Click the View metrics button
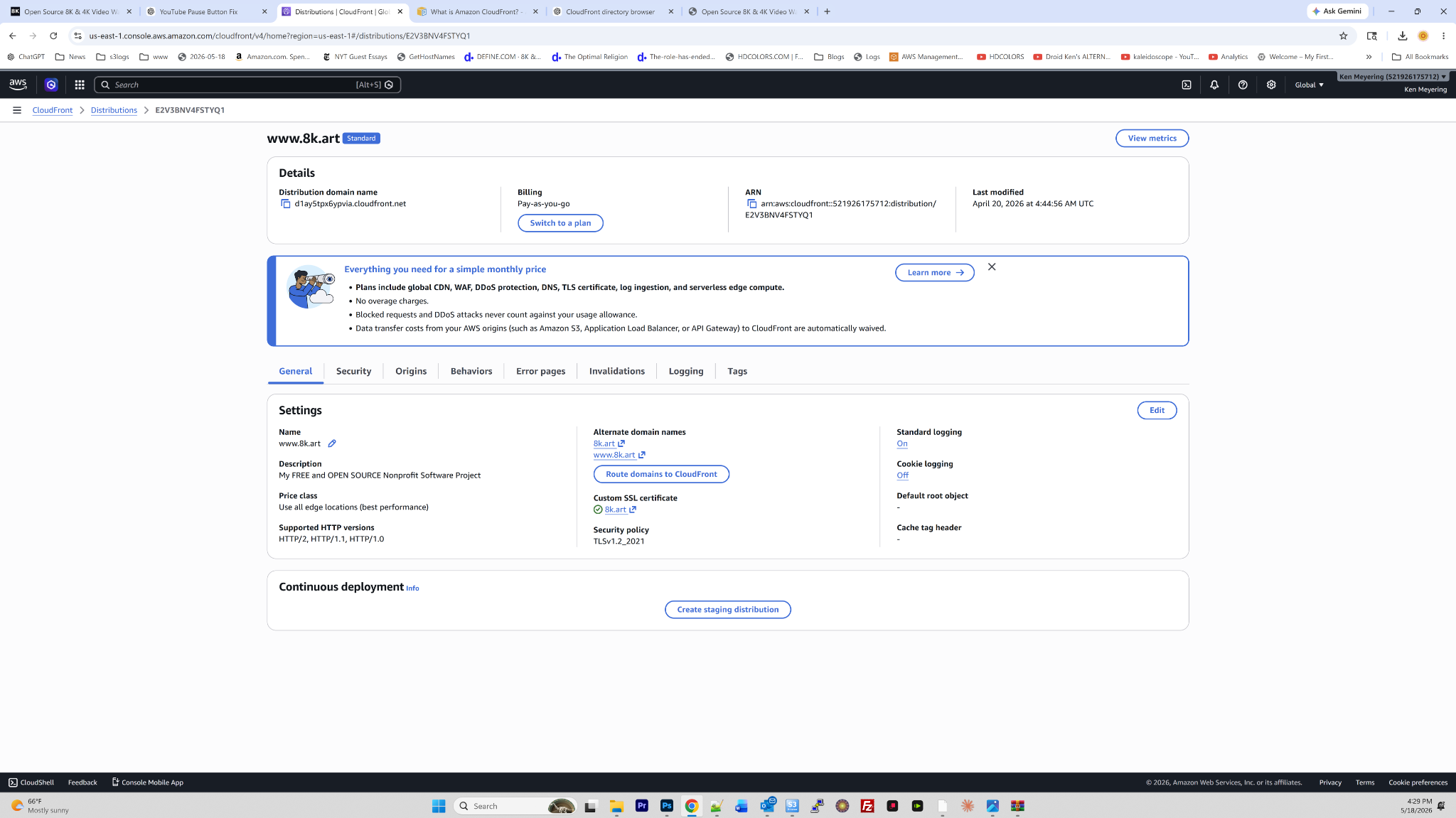This screenshot has height=818, width=1456. [x=1152, y=139]
